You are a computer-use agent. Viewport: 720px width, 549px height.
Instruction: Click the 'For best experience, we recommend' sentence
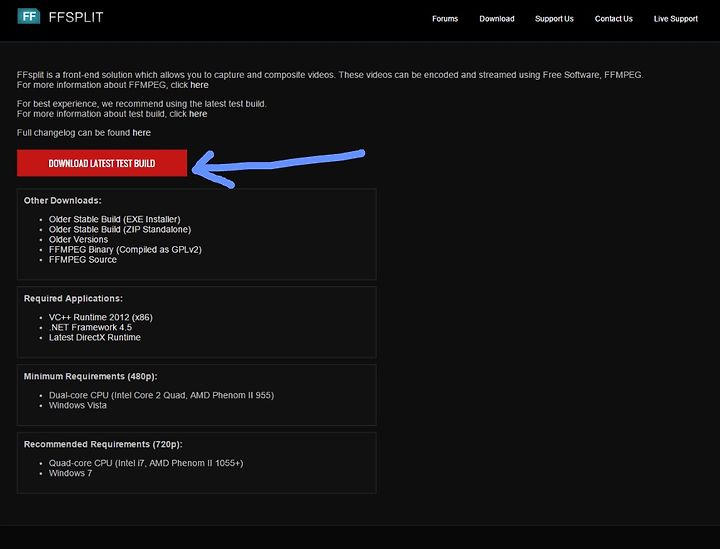pyautogui.click(x=141, y=104)
